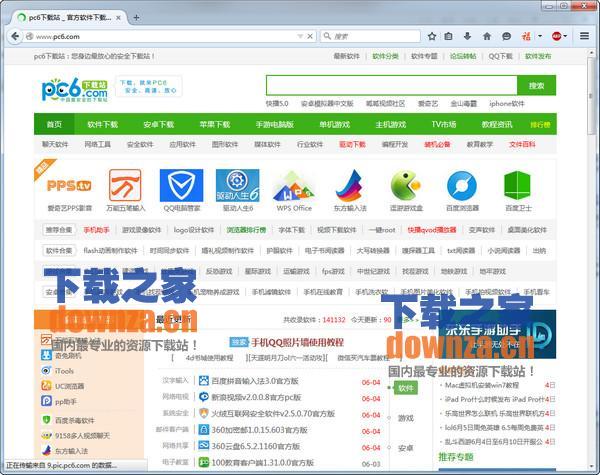Click the 排行榜 yellow nav item
The height and width of the screenshot is (475, 600).
540,125
